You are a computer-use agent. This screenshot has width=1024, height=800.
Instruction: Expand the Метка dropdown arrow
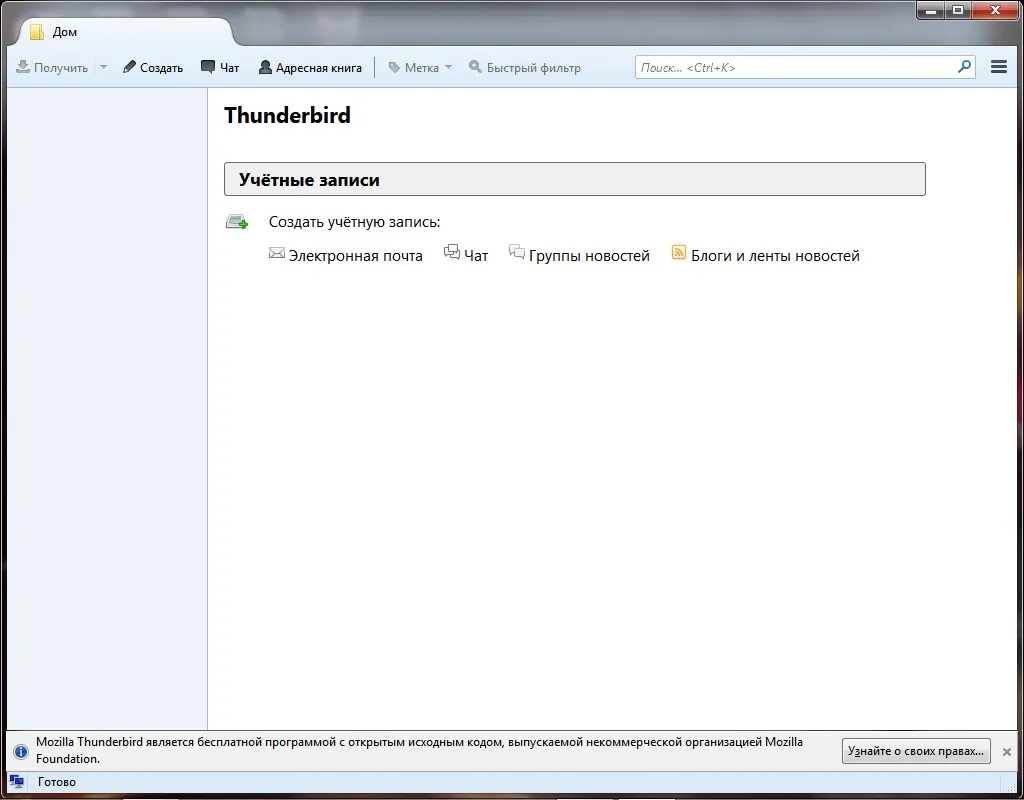448,67
